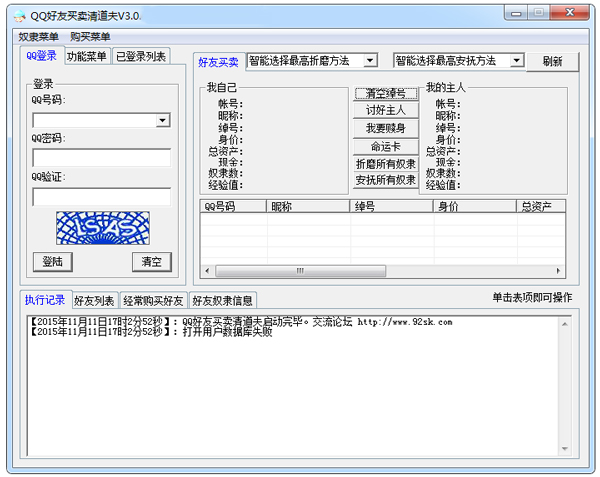Open the 购买菜单 menu
This screenshot has width=600, height=477.
pyautogui.click(x=90, y=37)
